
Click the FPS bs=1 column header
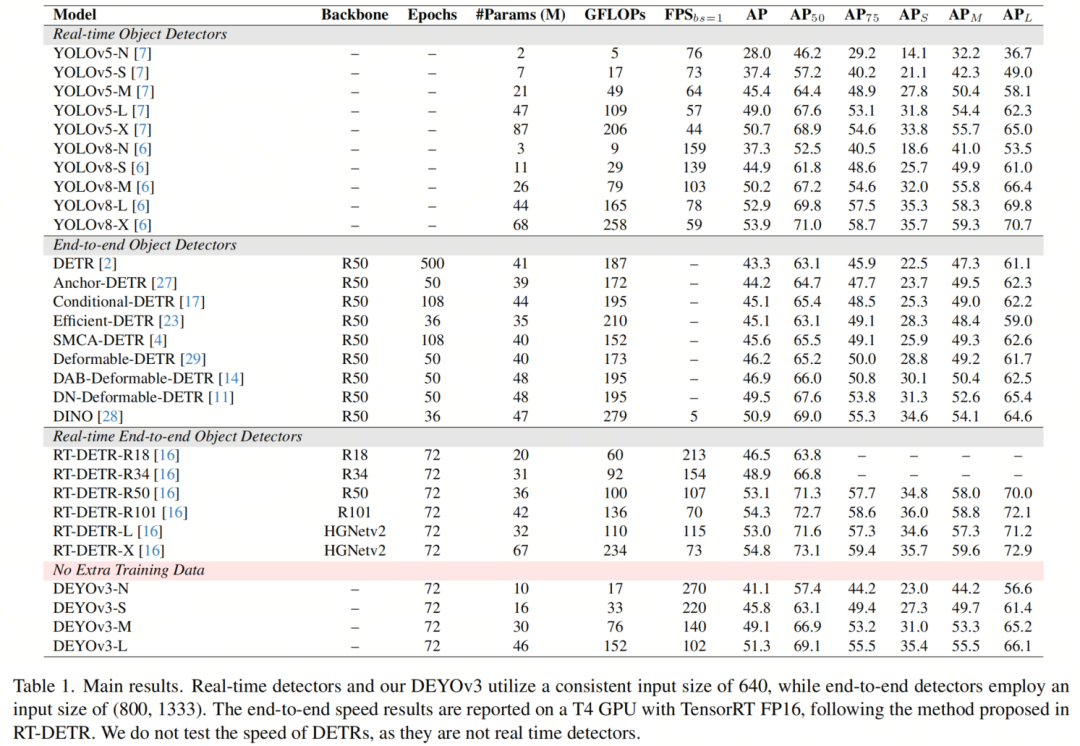[x=694, y=16]
